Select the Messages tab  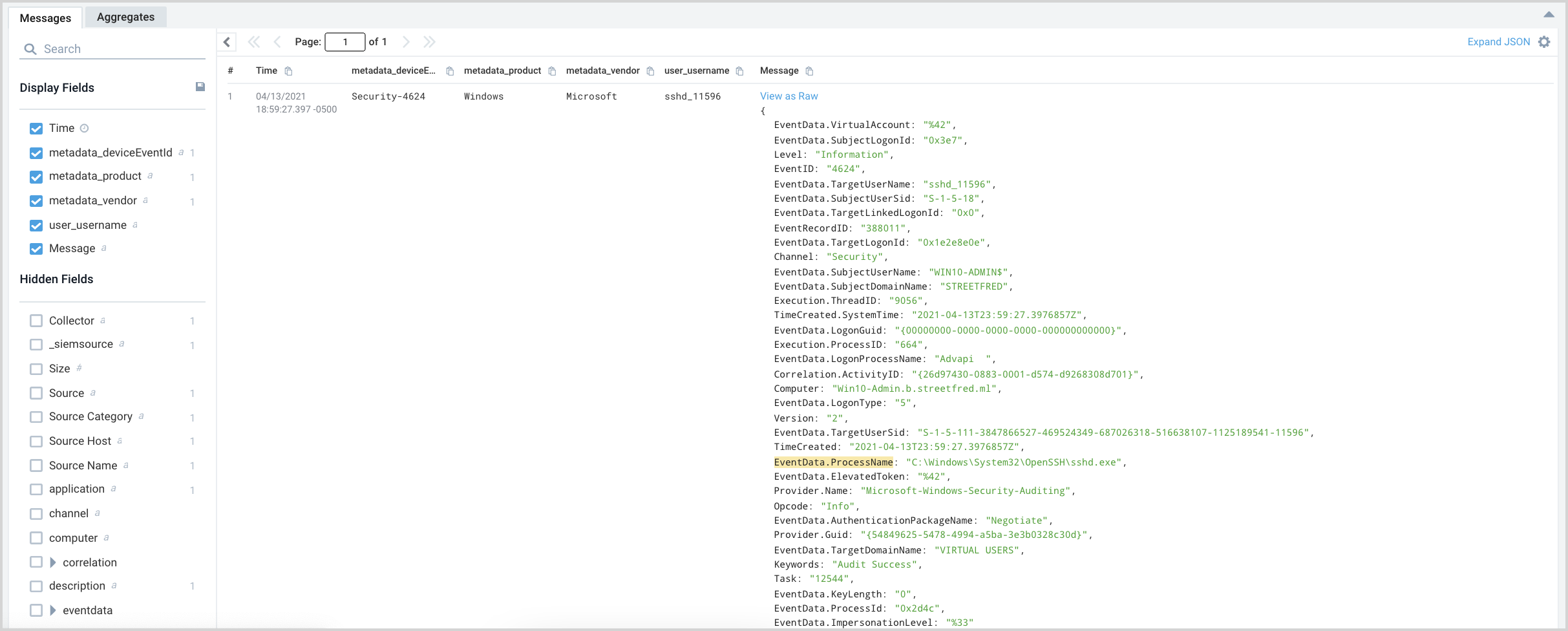pyautogui.click(x=45, y=18)
